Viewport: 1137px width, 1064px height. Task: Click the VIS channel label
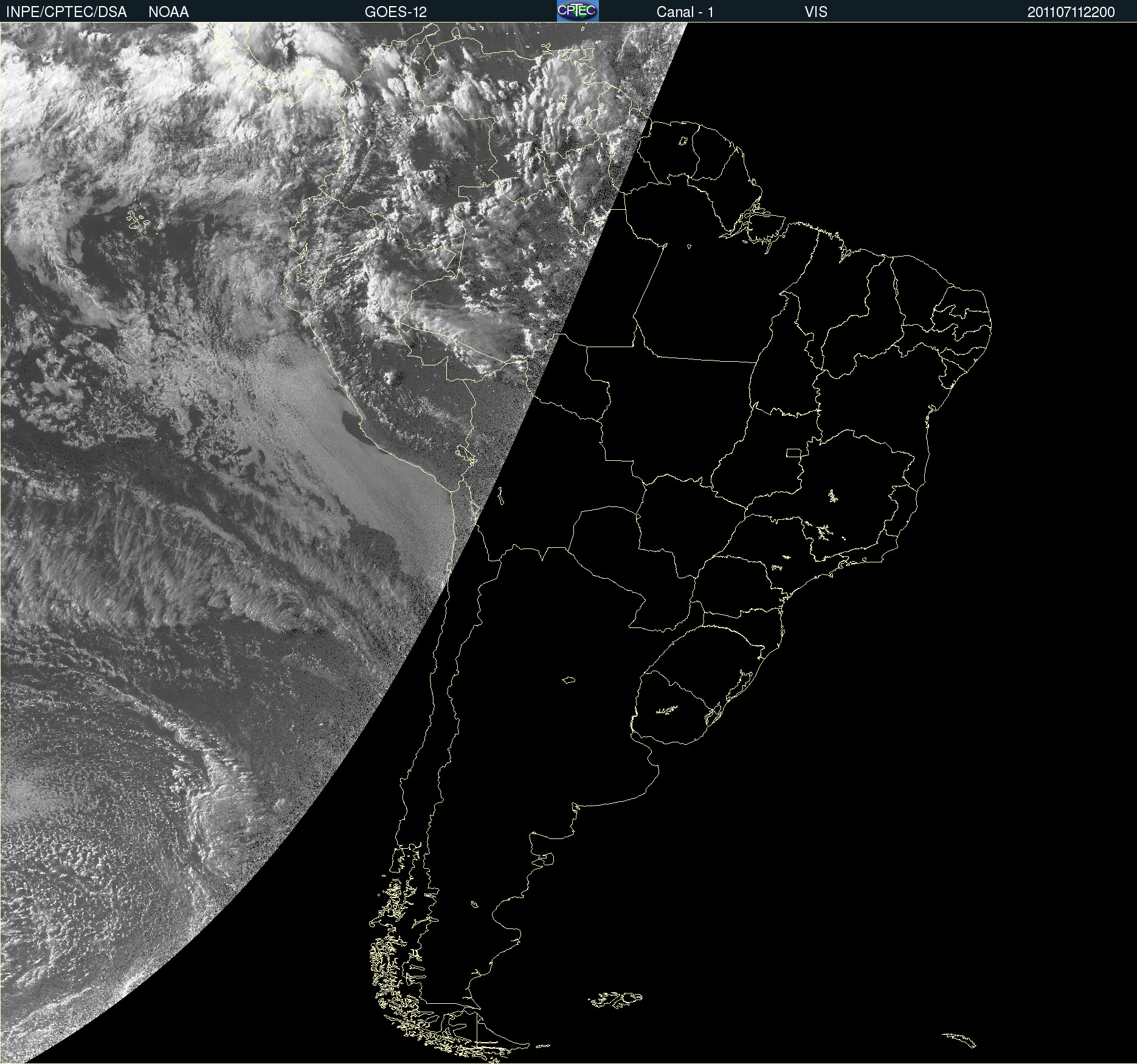pos(816,12)
